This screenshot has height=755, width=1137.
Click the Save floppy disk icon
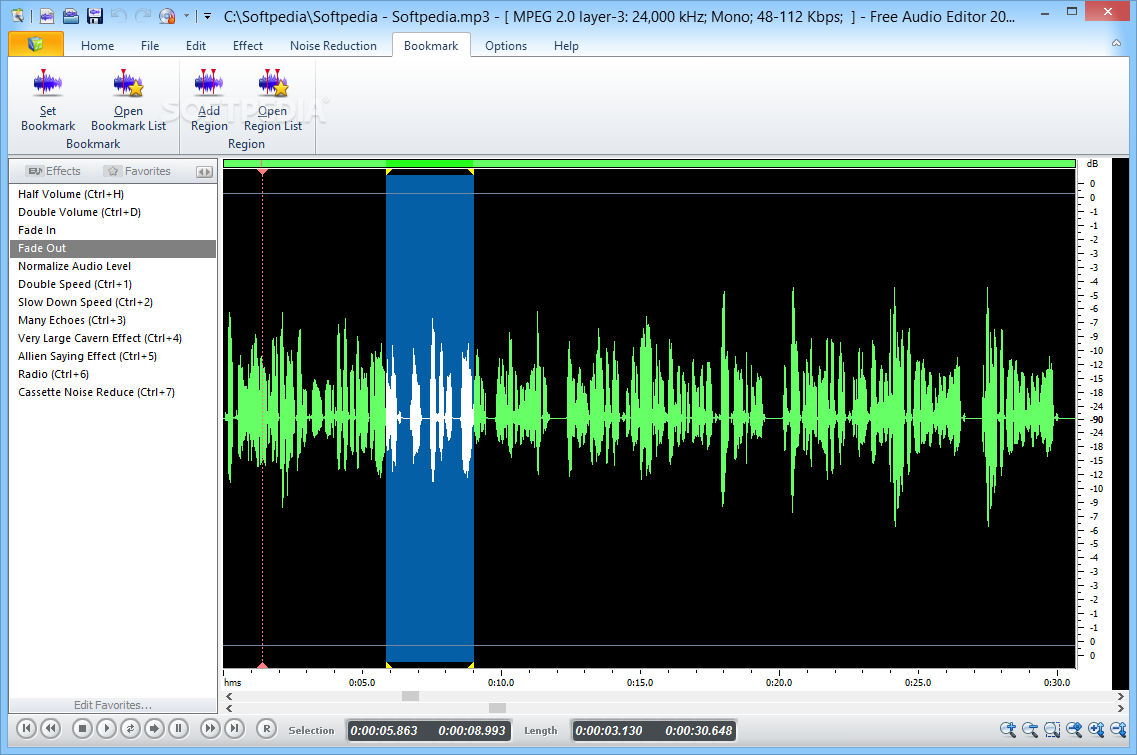pyautogui.click(x=94, y=15)
